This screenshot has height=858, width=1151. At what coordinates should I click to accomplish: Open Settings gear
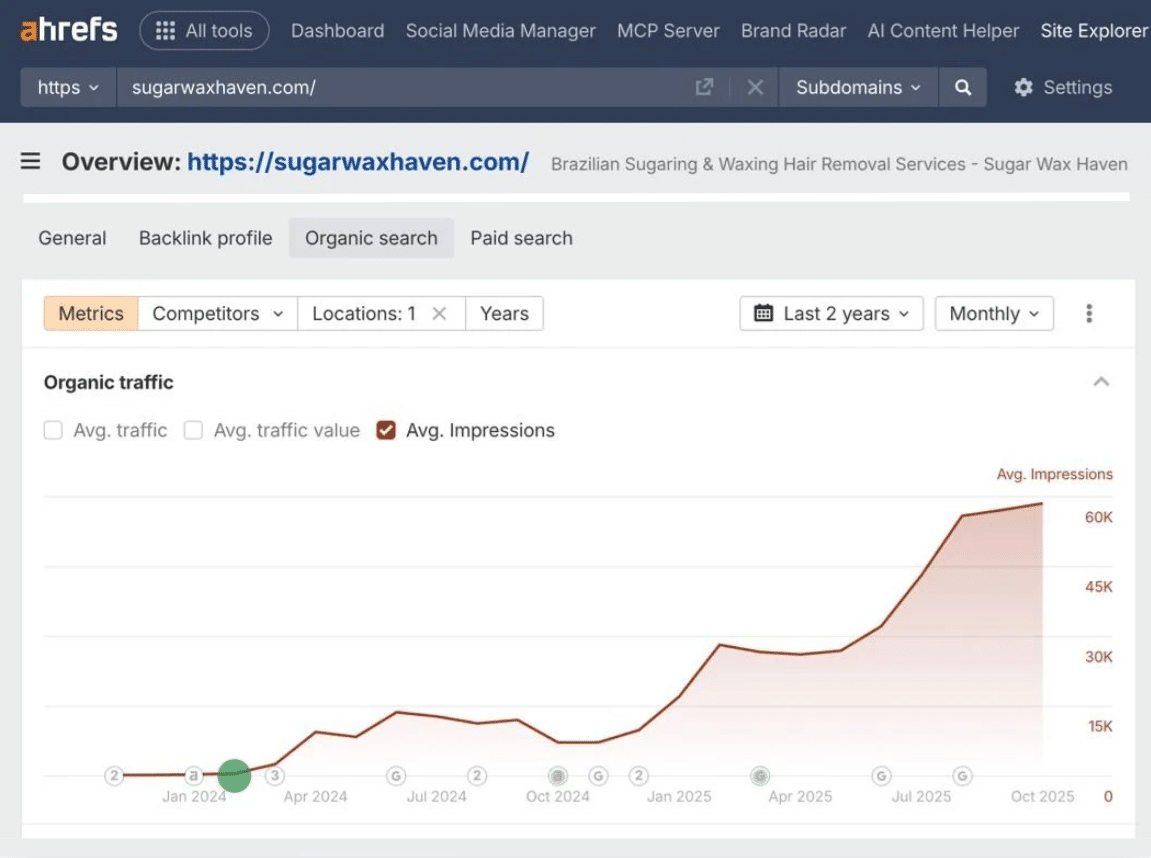tap(1063, 87)
